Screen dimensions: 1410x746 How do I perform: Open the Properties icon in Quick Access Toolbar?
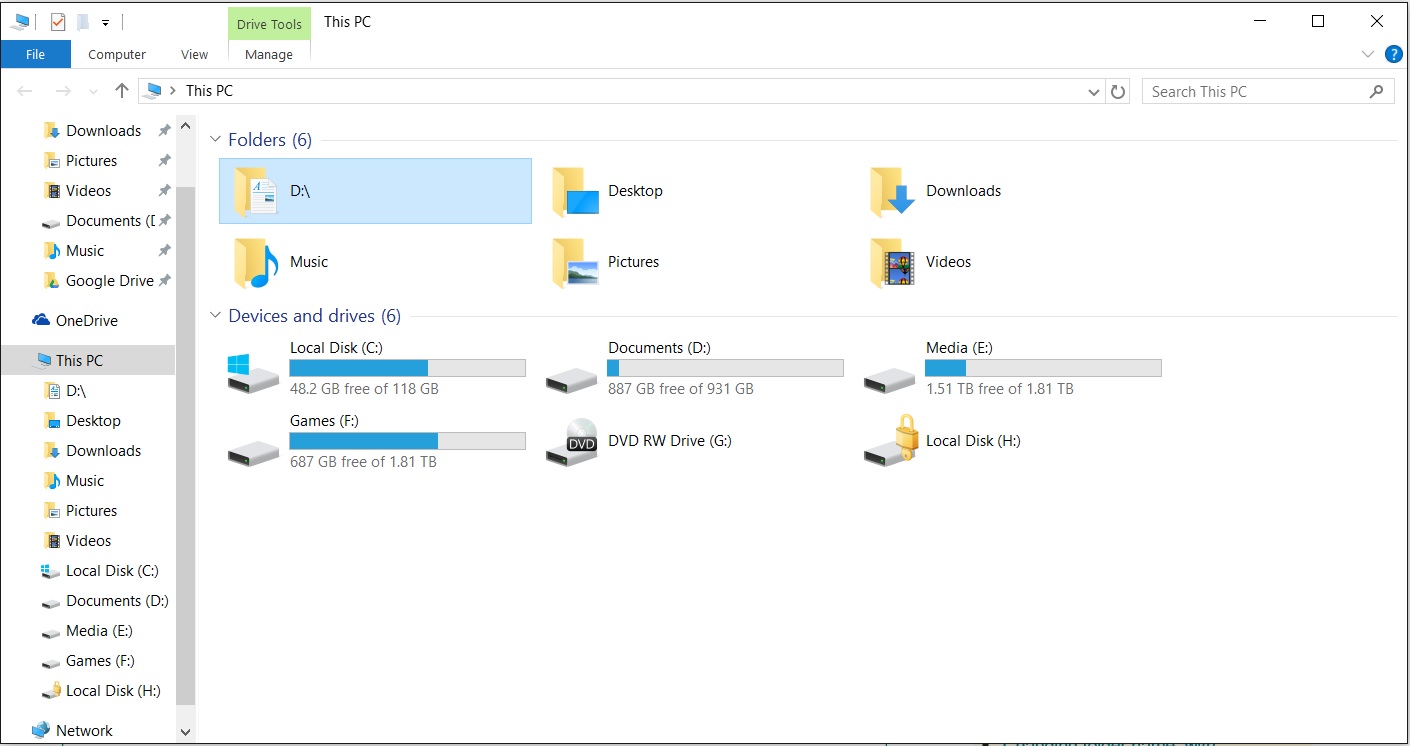[x=58, y=21]
